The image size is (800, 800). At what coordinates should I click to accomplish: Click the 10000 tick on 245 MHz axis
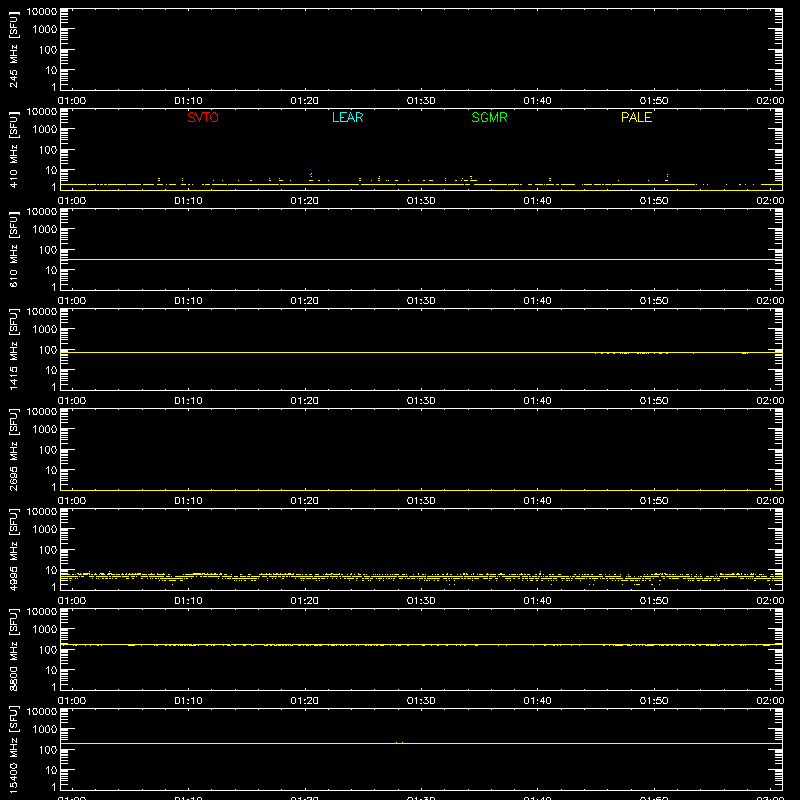pyautogui.click(x=42, y=12)
